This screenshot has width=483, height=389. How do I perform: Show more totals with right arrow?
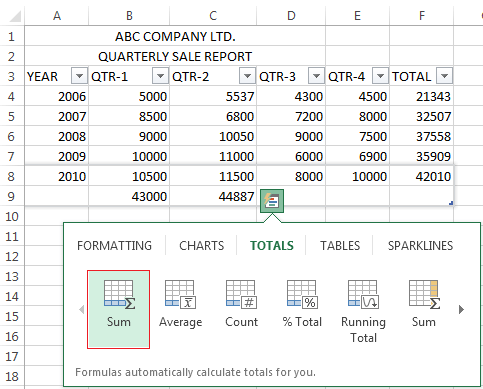coord(461,310)
